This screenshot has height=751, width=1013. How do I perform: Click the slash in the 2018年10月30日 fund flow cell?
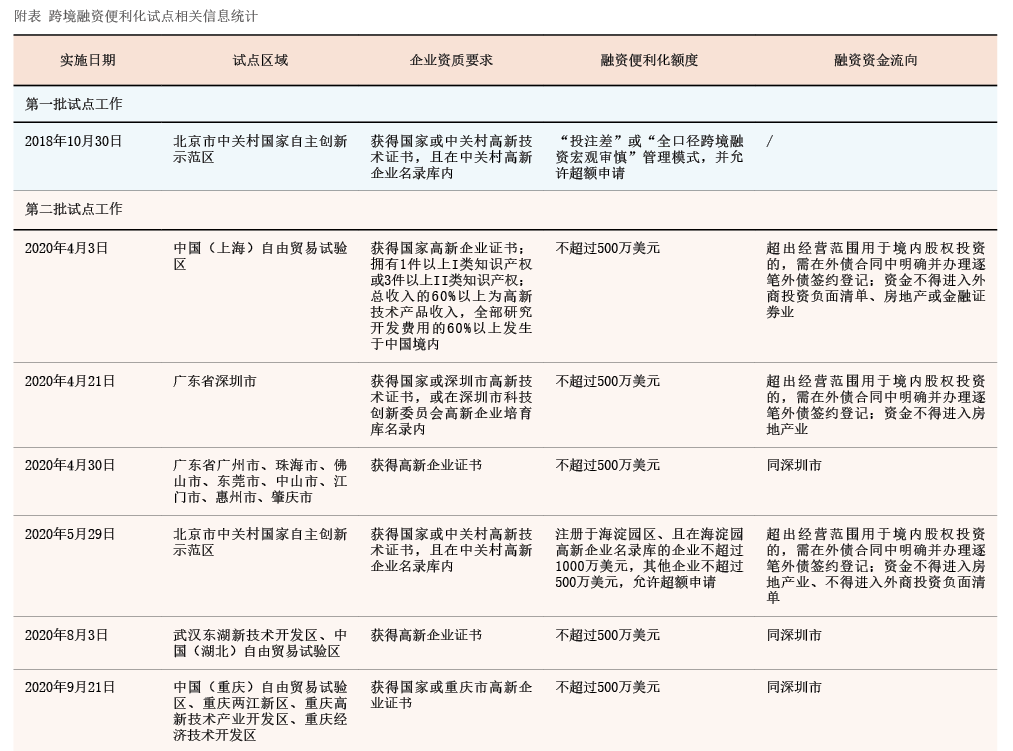(x=769, y=141)
